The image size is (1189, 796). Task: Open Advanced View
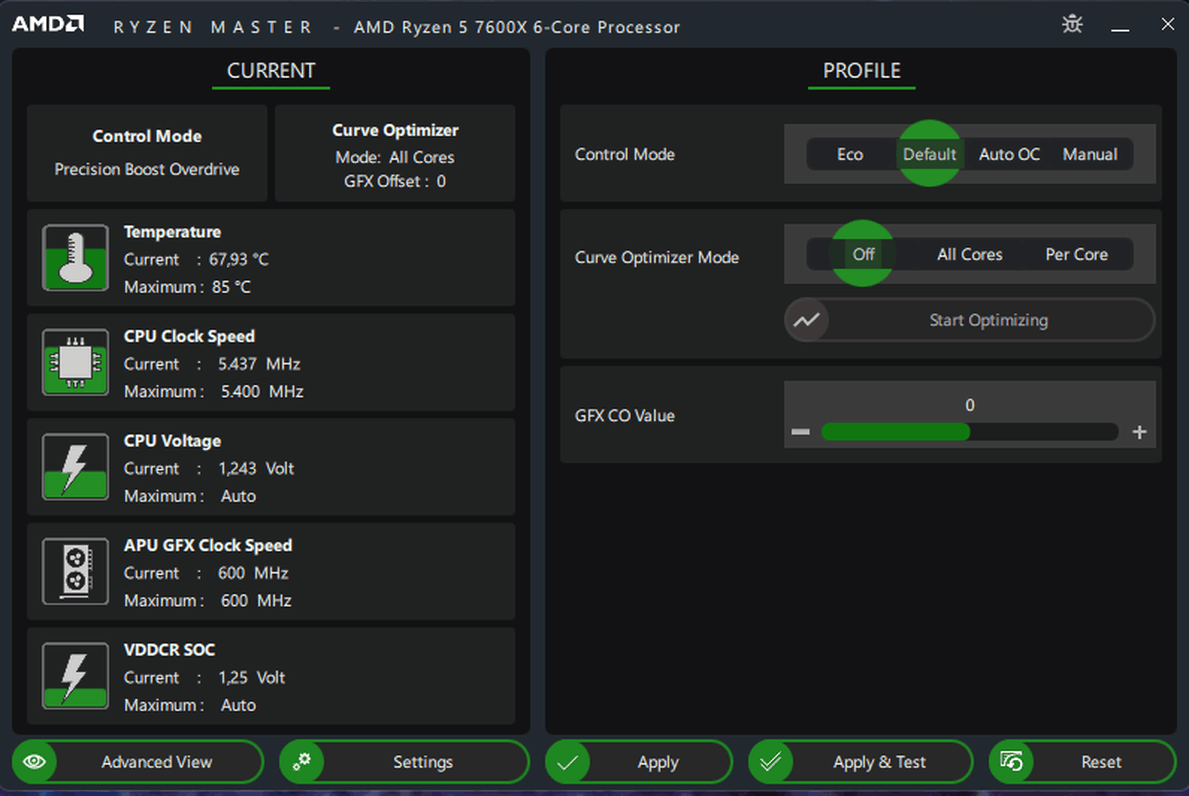138,762
